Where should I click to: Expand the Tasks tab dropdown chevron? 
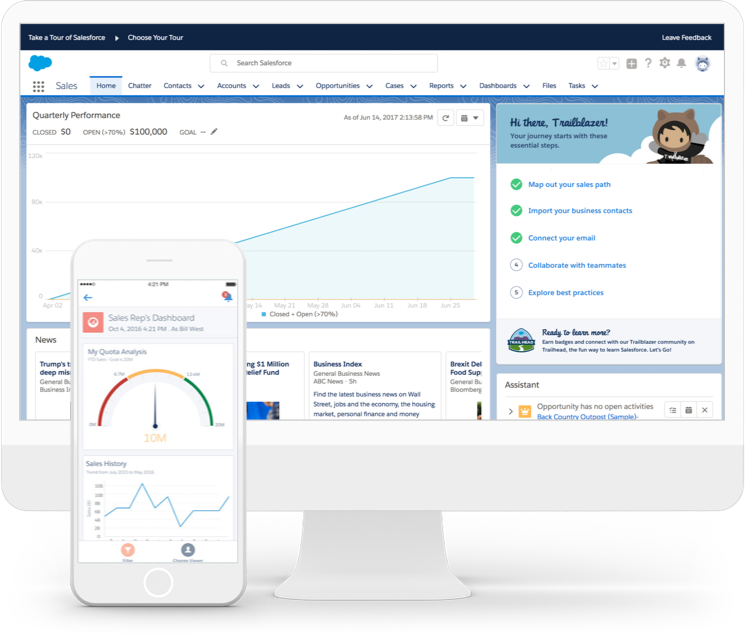click(x=594, y=86)
